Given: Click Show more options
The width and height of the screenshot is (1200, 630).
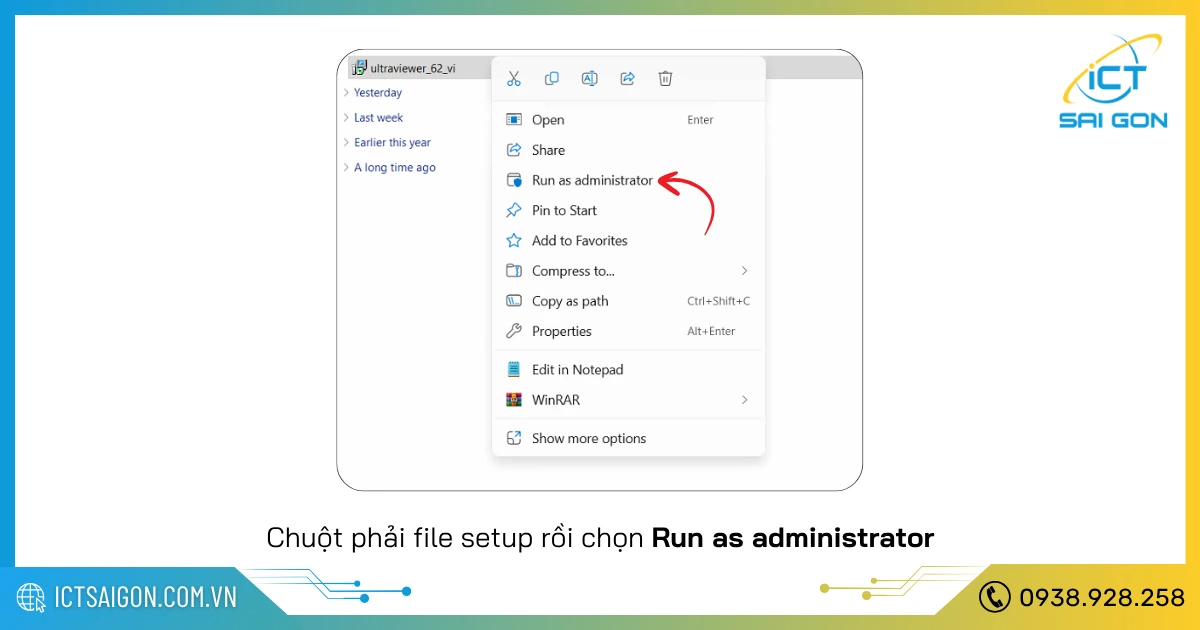Looking at the screenshot, I should [628, 438].
